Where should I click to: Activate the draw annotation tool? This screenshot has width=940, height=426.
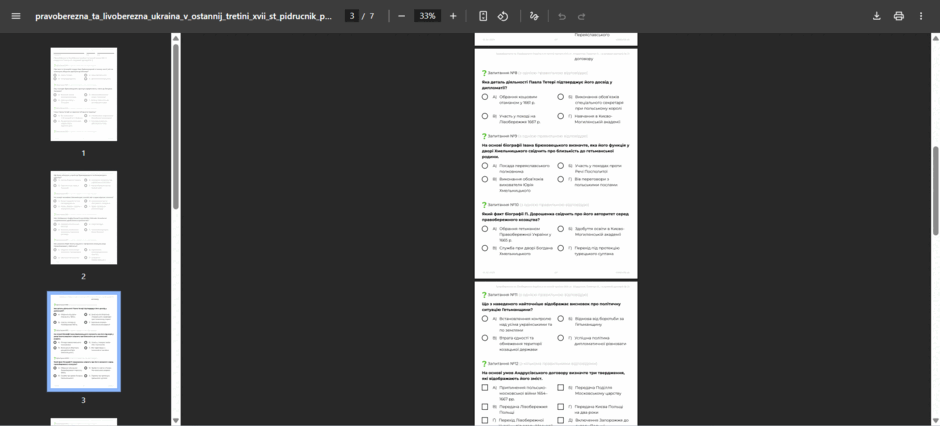pyautogui.click(x=534, y=16)
